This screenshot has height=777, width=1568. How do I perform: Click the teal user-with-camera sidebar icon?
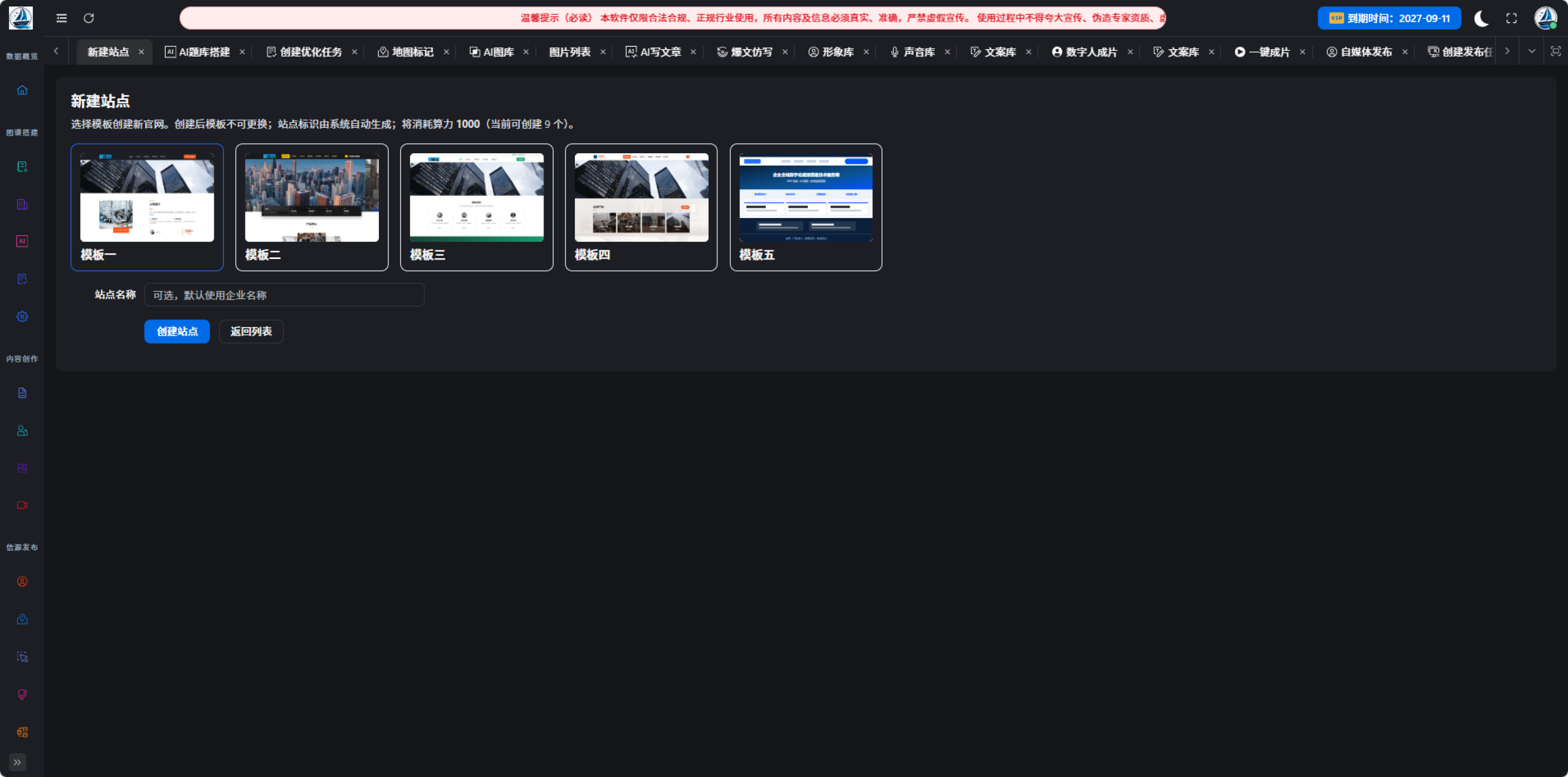tap(22, 431)
